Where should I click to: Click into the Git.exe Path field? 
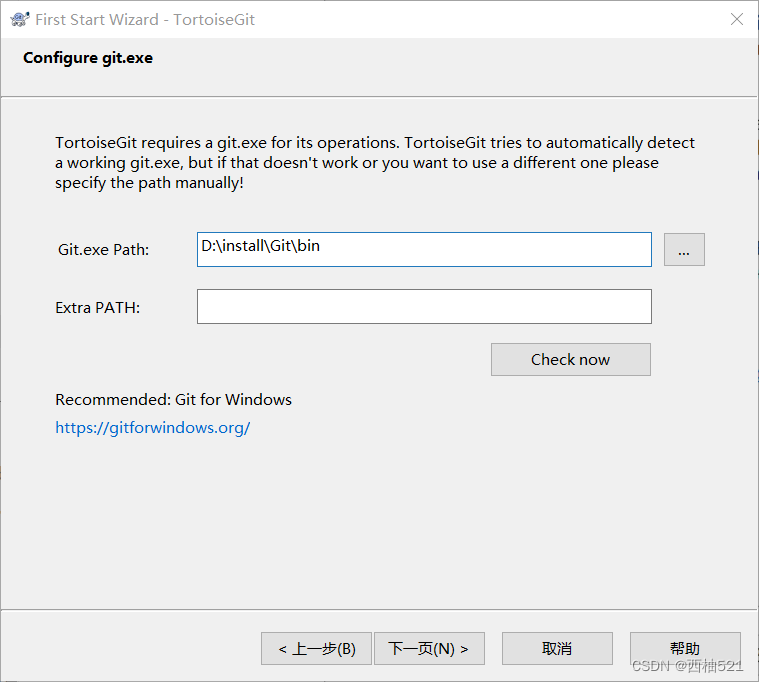click(424, 249)
